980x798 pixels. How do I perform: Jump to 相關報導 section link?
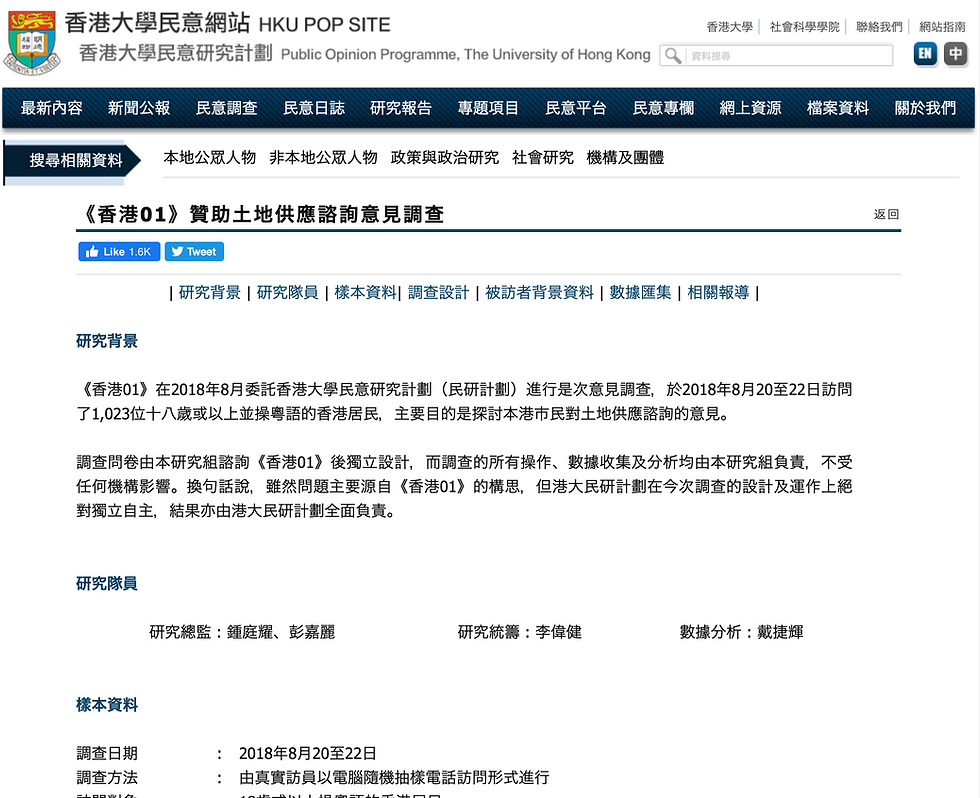(718, 292)
